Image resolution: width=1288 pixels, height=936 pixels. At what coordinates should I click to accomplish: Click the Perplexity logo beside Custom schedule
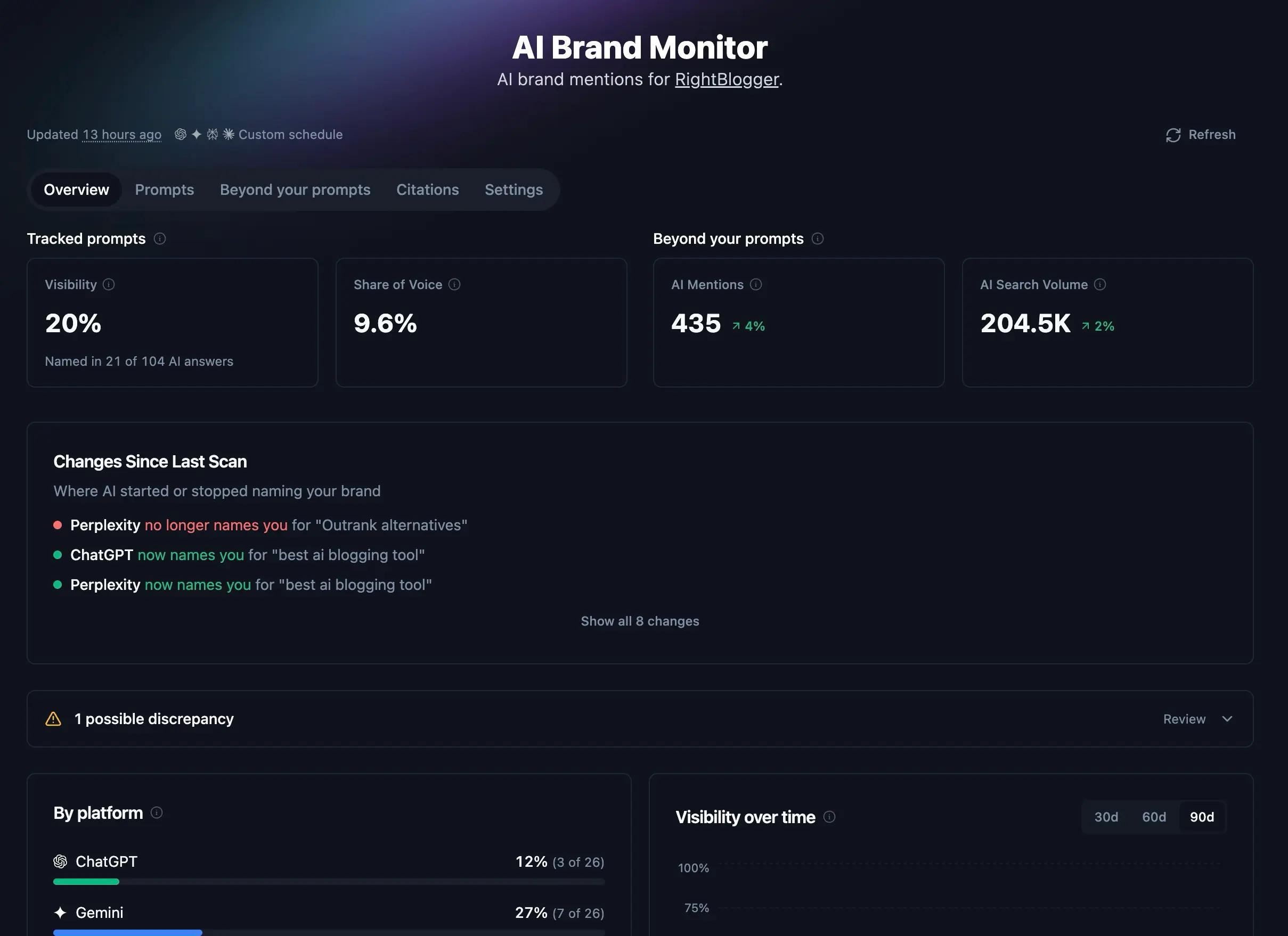(x=213, y=135)
